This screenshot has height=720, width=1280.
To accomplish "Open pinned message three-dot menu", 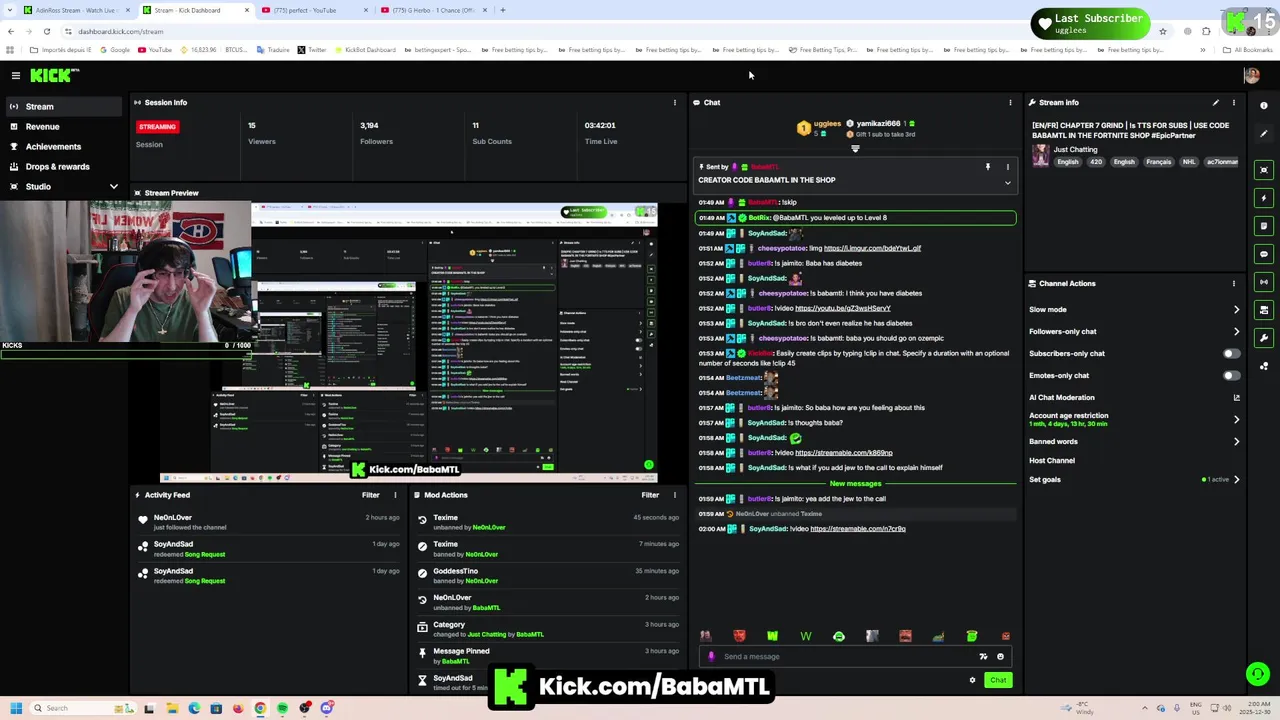I will point(1007,167).
